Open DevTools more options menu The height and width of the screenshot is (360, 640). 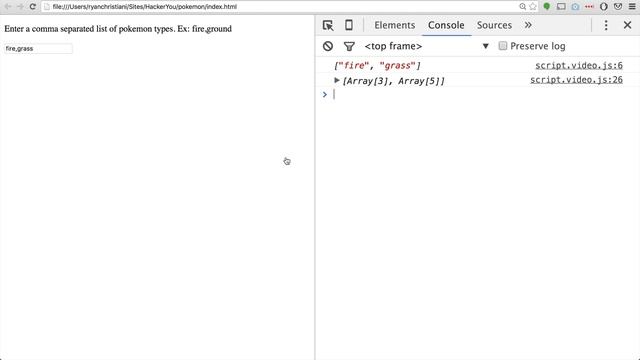point(606,25)
